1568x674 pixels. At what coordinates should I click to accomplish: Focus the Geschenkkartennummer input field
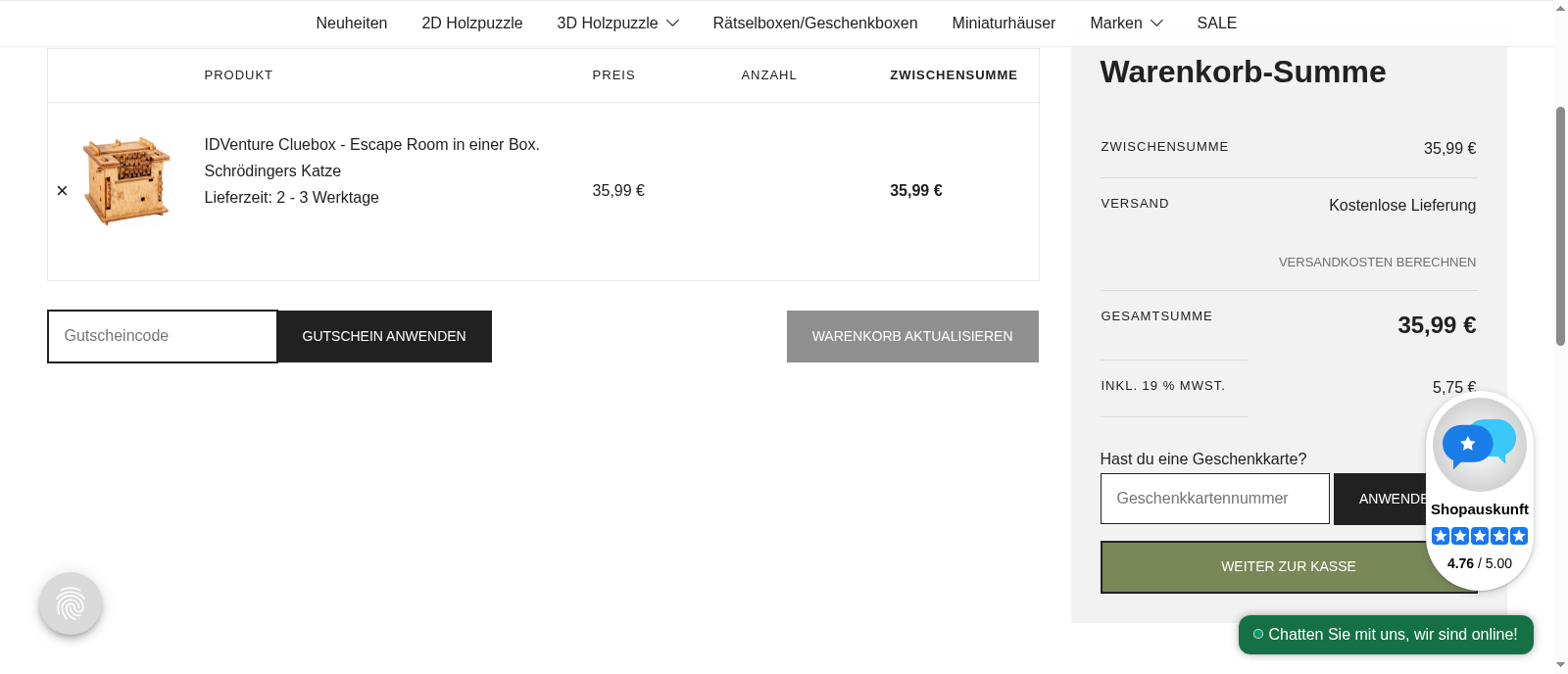(1215, 499)
